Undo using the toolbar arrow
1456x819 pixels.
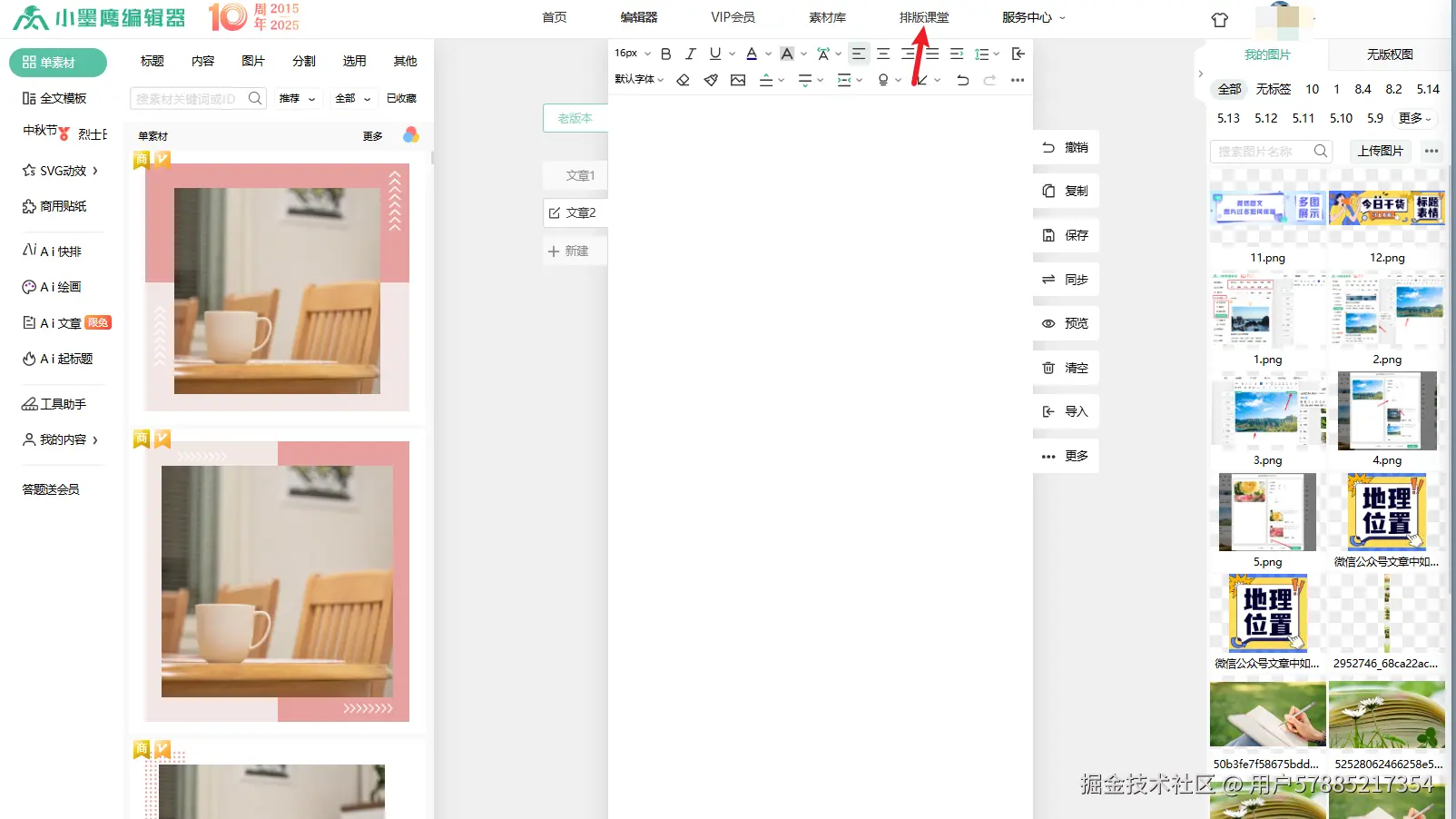[963, 80]
